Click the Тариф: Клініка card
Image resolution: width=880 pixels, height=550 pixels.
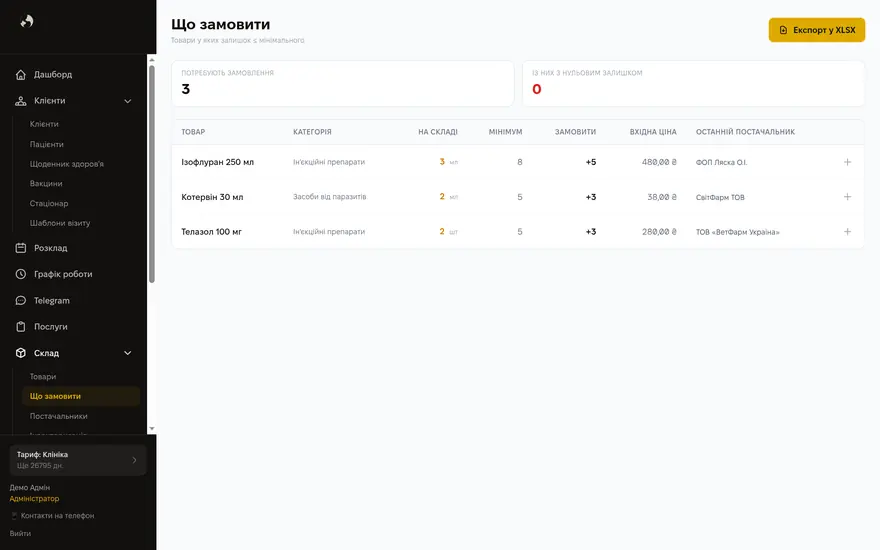click(x=78, y=460)
